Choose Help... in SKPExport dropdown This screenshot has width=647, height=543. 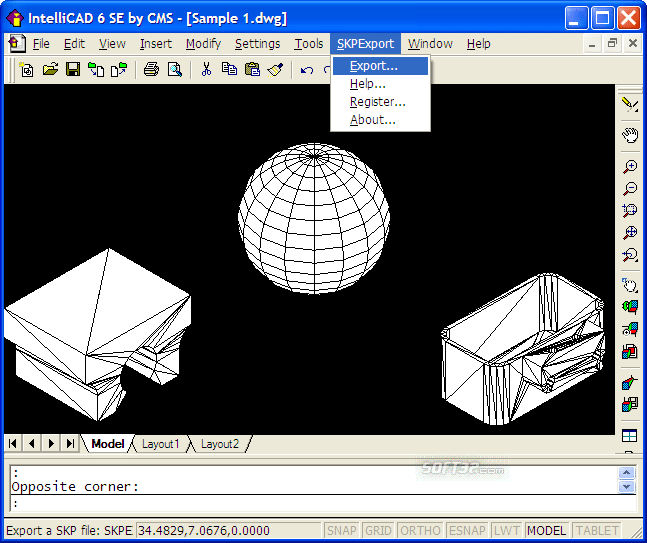point(380,84)
